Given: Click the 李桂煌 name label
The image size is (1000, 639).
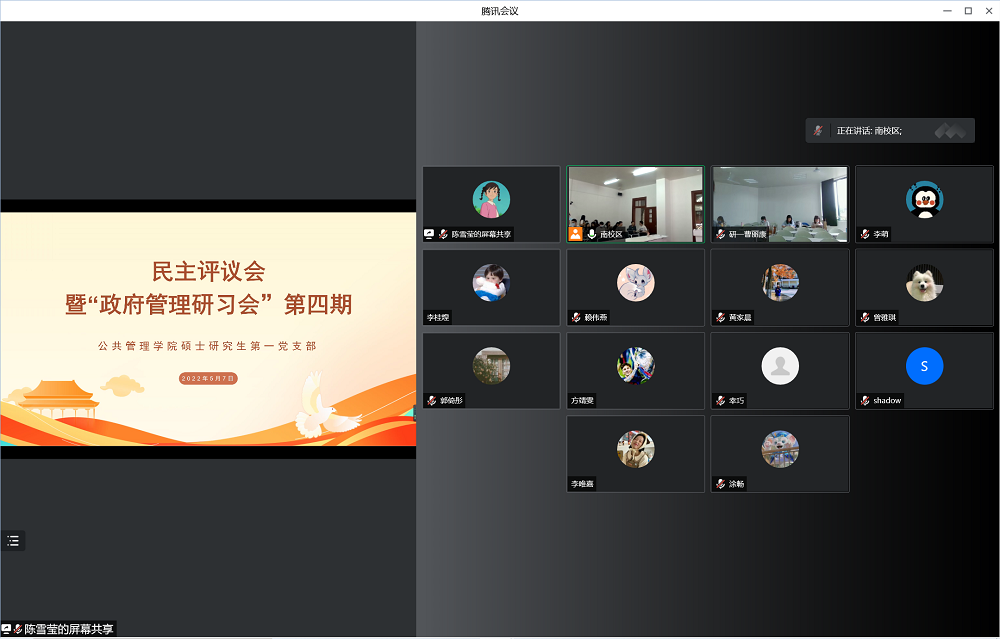Looking at the screenshot, I should (x=438, y=318).
